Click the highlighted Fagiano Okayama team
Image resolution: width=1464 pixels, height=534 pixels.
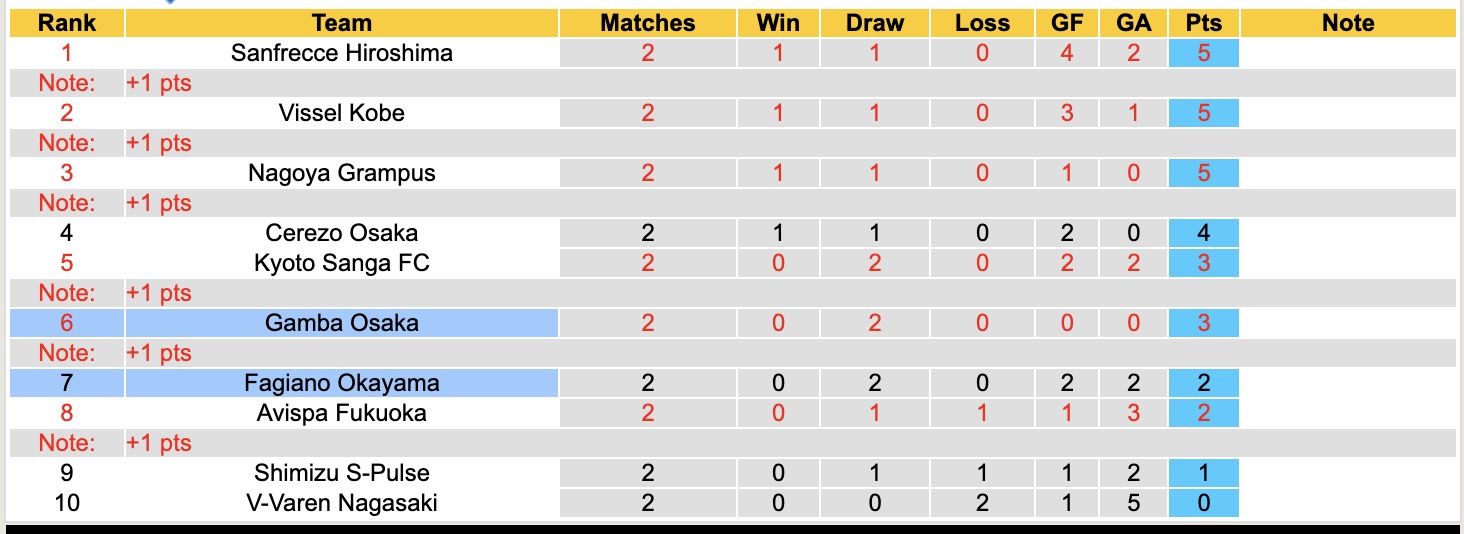pos(341,383)
